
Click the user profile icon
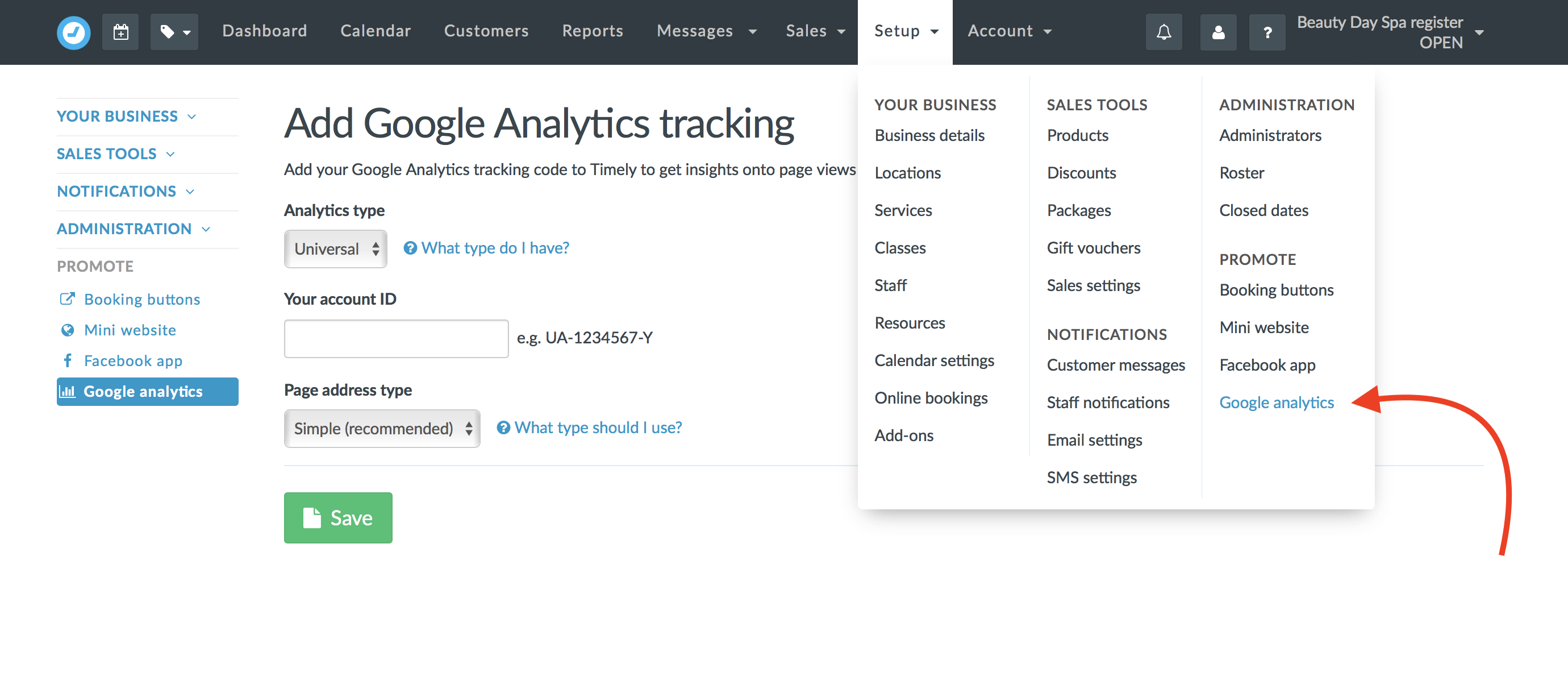[1218, 32]
